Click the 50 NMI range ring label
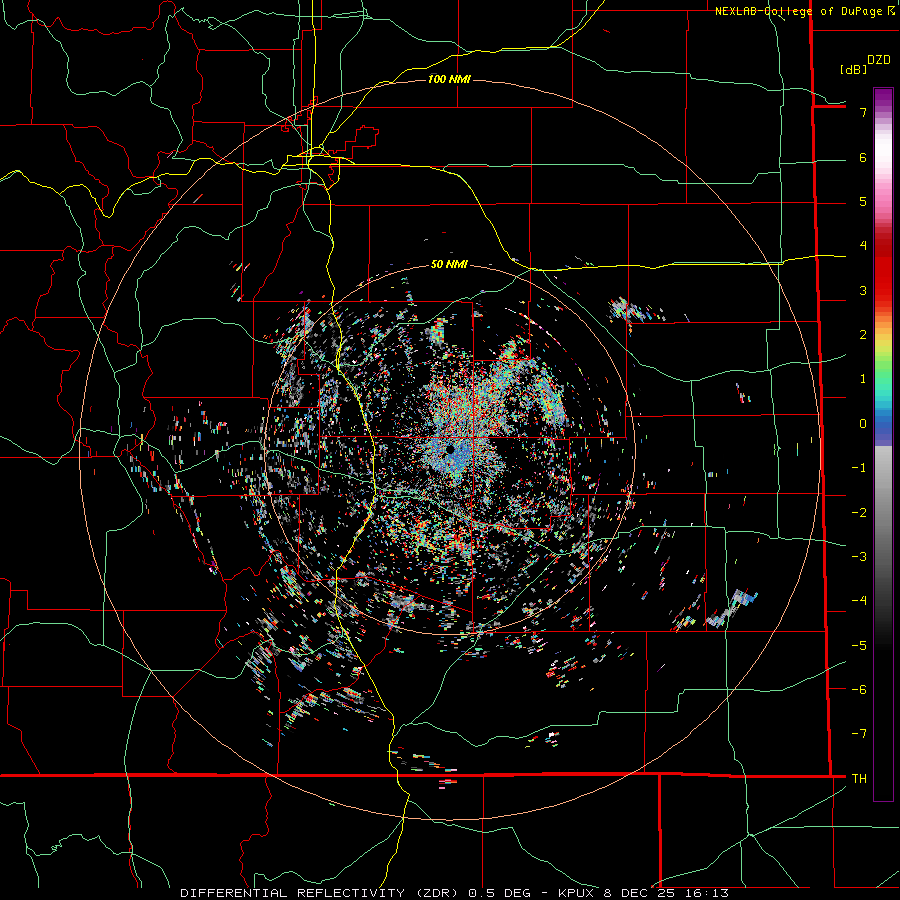 point(449,264)
